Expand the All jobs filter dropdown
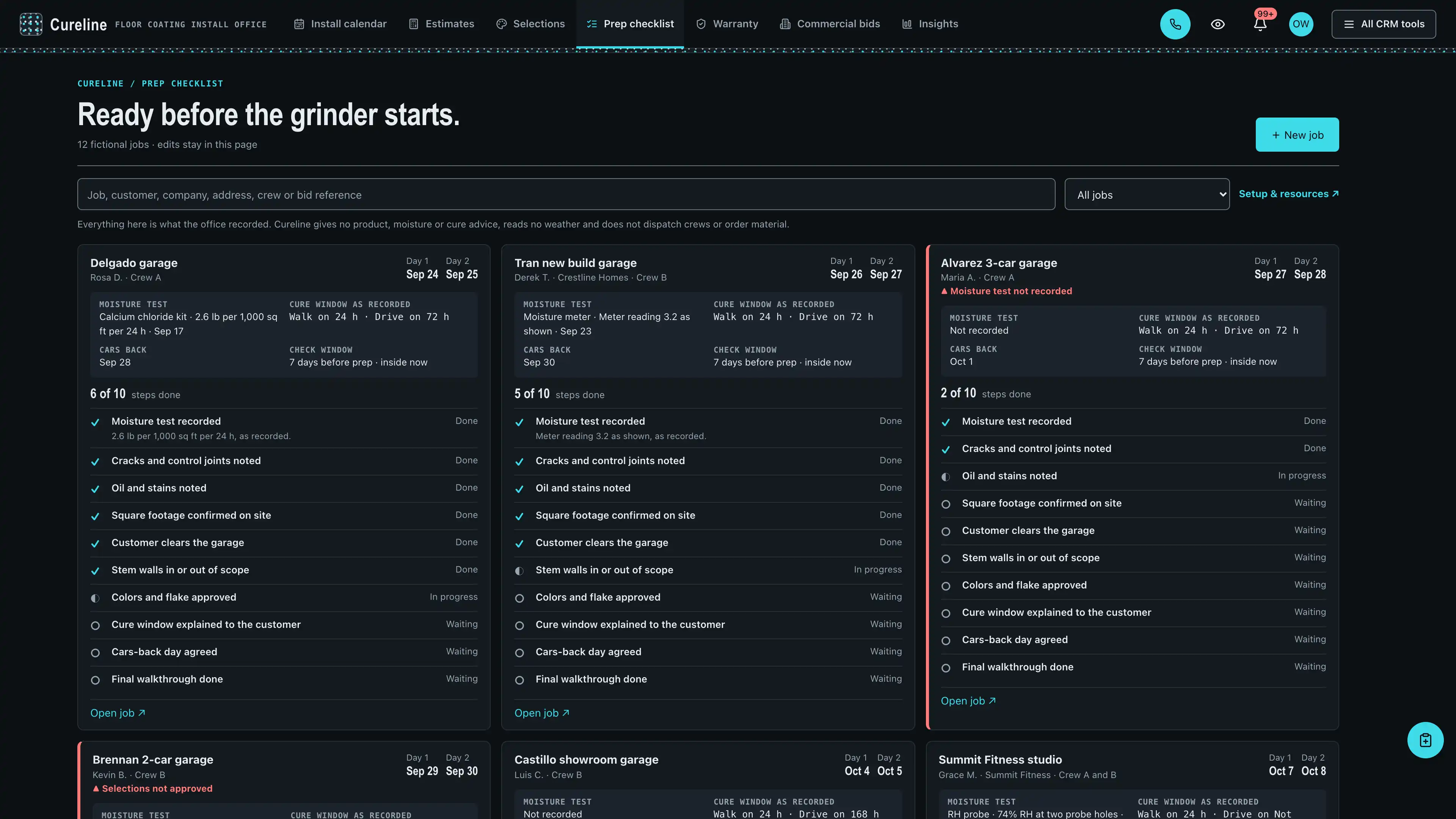 (x=1147, y=195)
